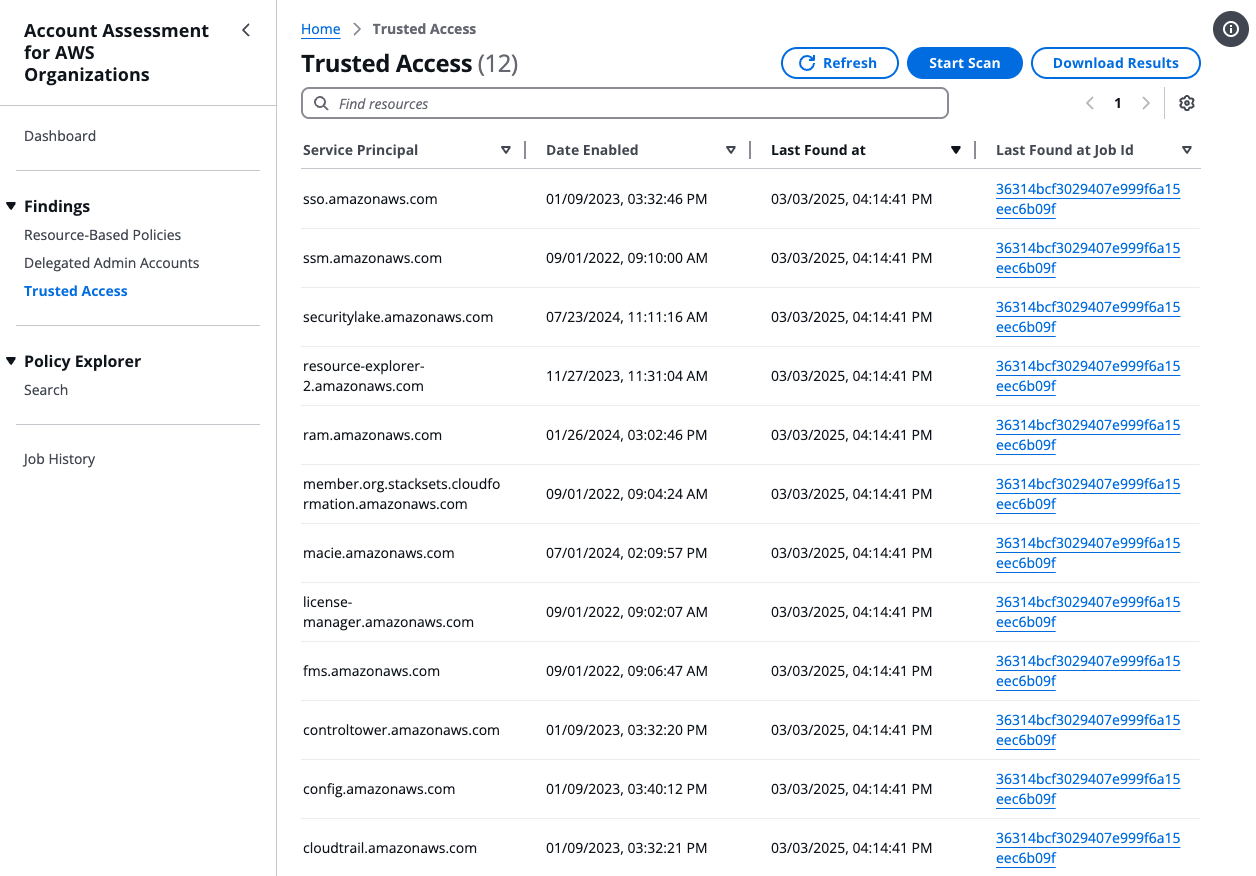Screen dimensions: 1256x876
Task: Focus the Find resources search field
Action: click(625, 103)
